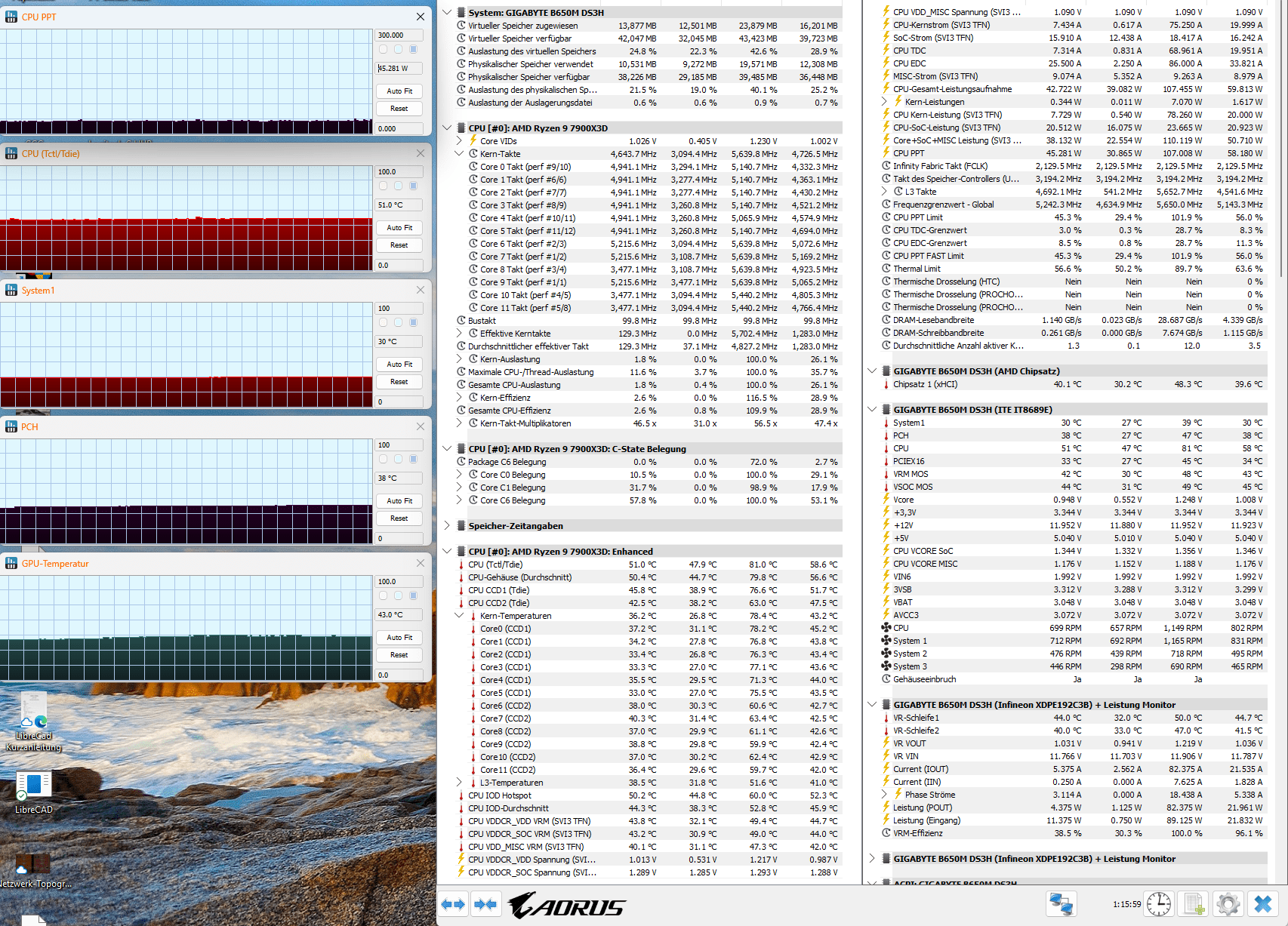Click thermometer icon of VRM MOS row
This screenshot has width=1288, height=926.
tap(886, 474)
